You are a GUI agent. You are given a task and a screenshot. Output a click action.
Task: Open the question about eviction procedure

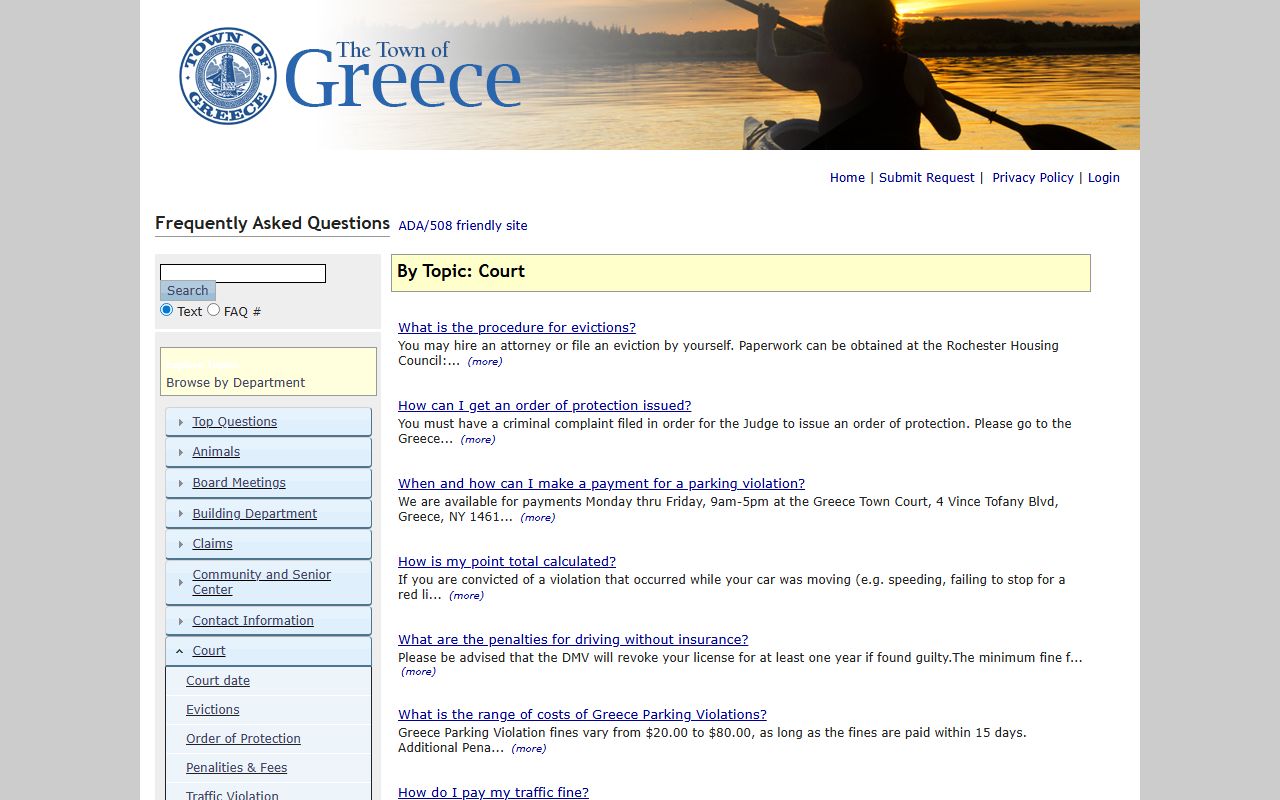click(517, 328)
